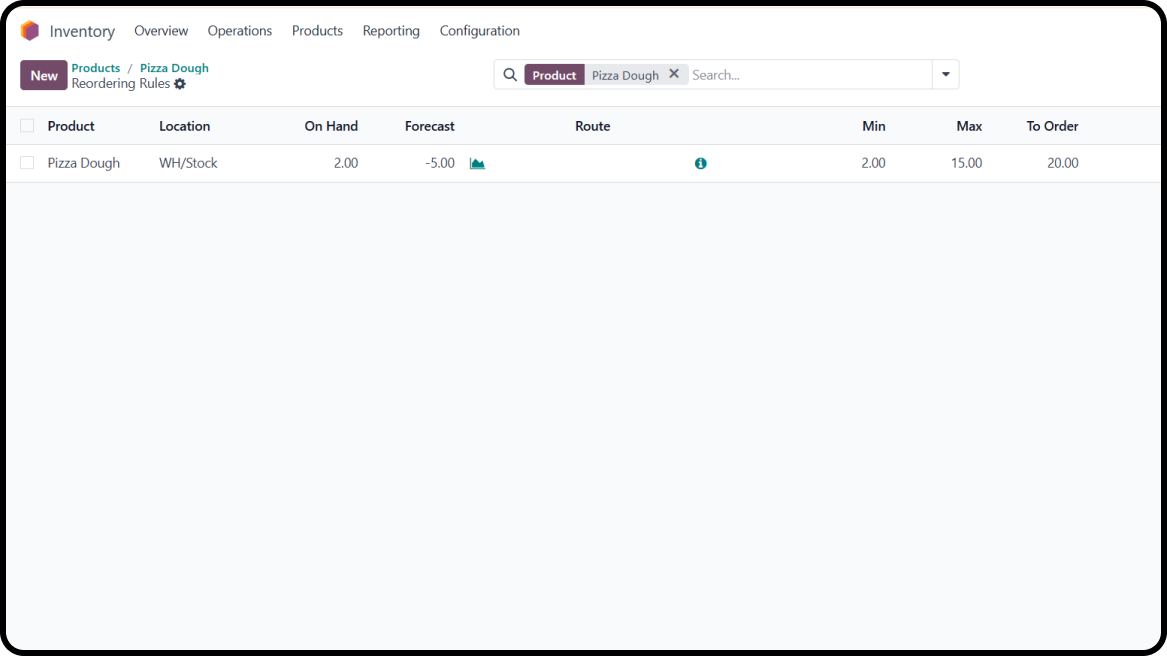Edit the Max value 15.00 cell

966,163
